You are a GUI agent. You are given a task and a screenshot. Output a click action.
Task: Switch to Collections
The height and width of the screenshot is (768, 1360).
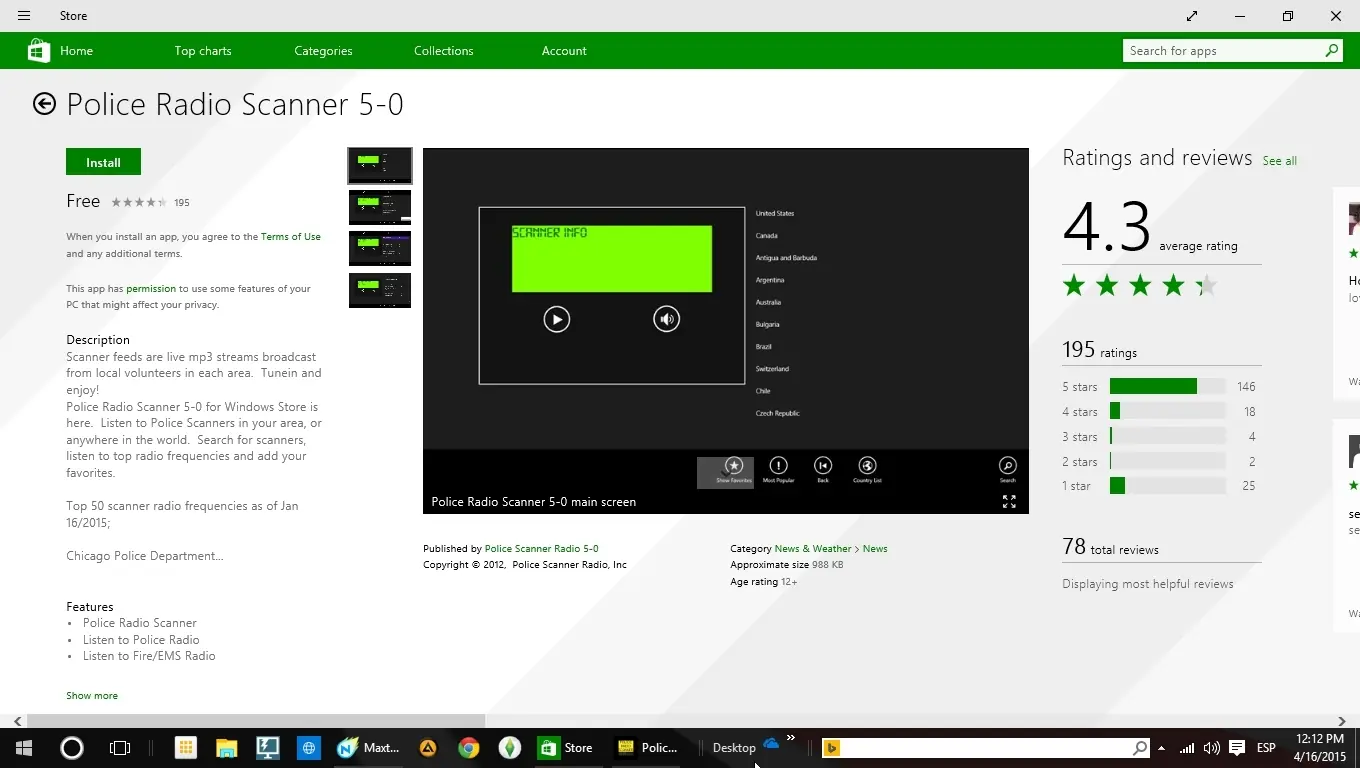[x=444, y=51]
